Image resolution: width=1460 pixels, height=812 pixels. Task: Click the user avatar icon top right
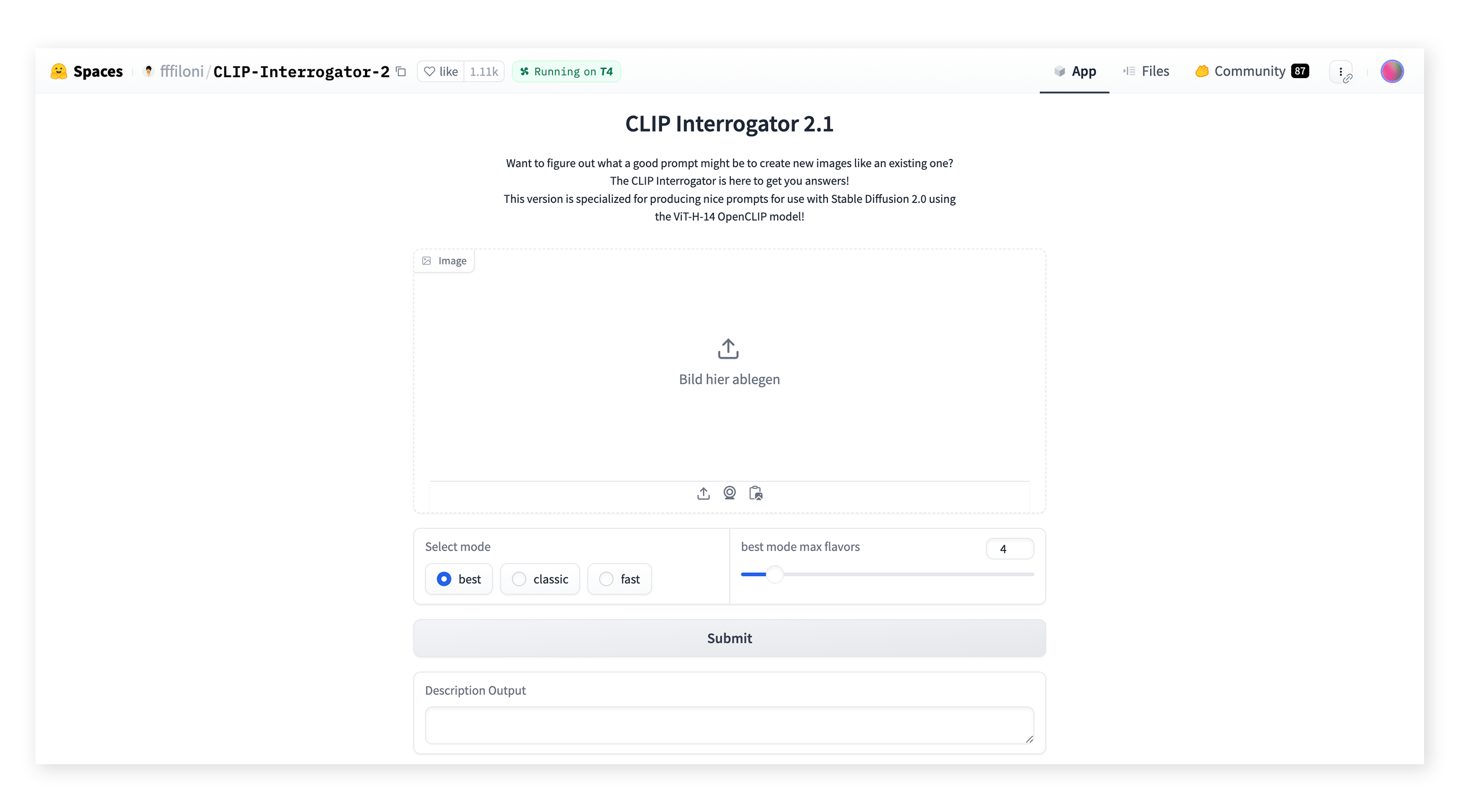pos(1392,71)
